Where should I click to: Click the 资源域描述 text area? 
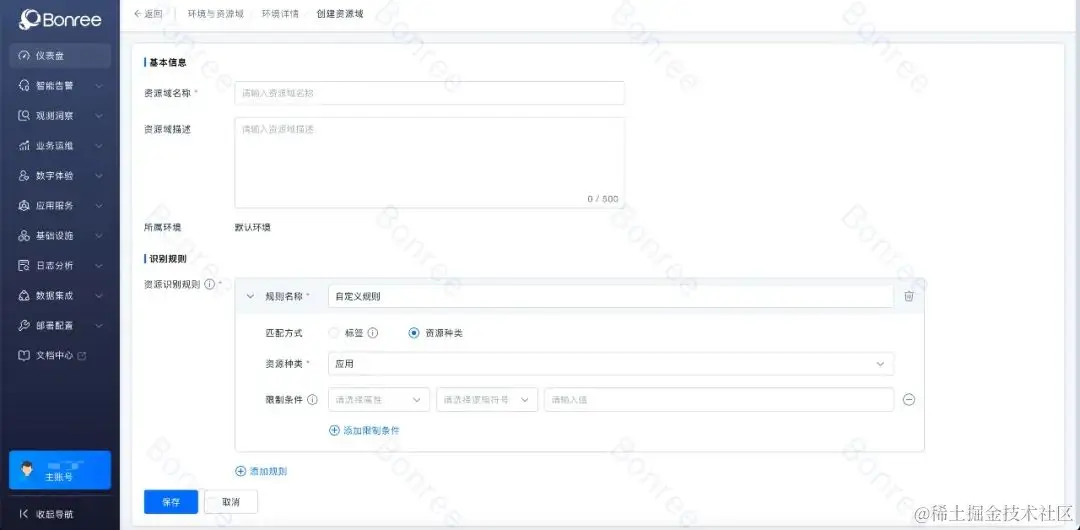click(x=429, y=163)
